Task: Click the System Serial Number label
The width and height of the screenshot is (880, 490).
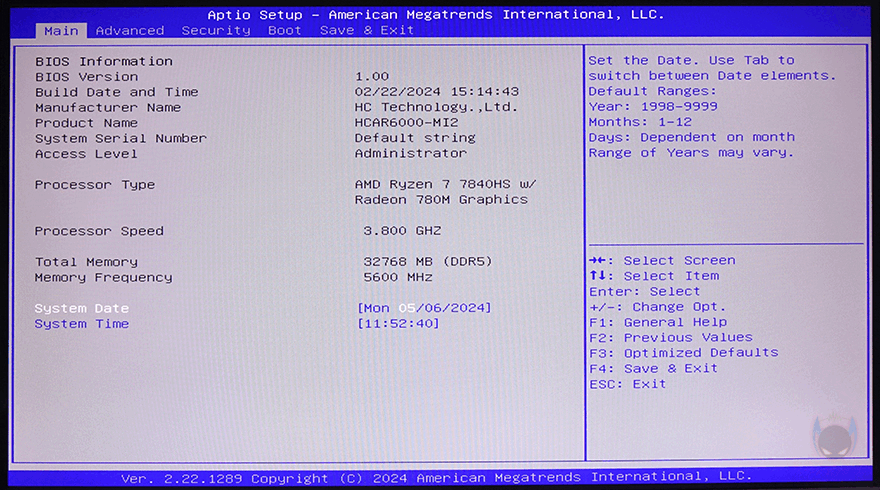Action: point(121,139)
